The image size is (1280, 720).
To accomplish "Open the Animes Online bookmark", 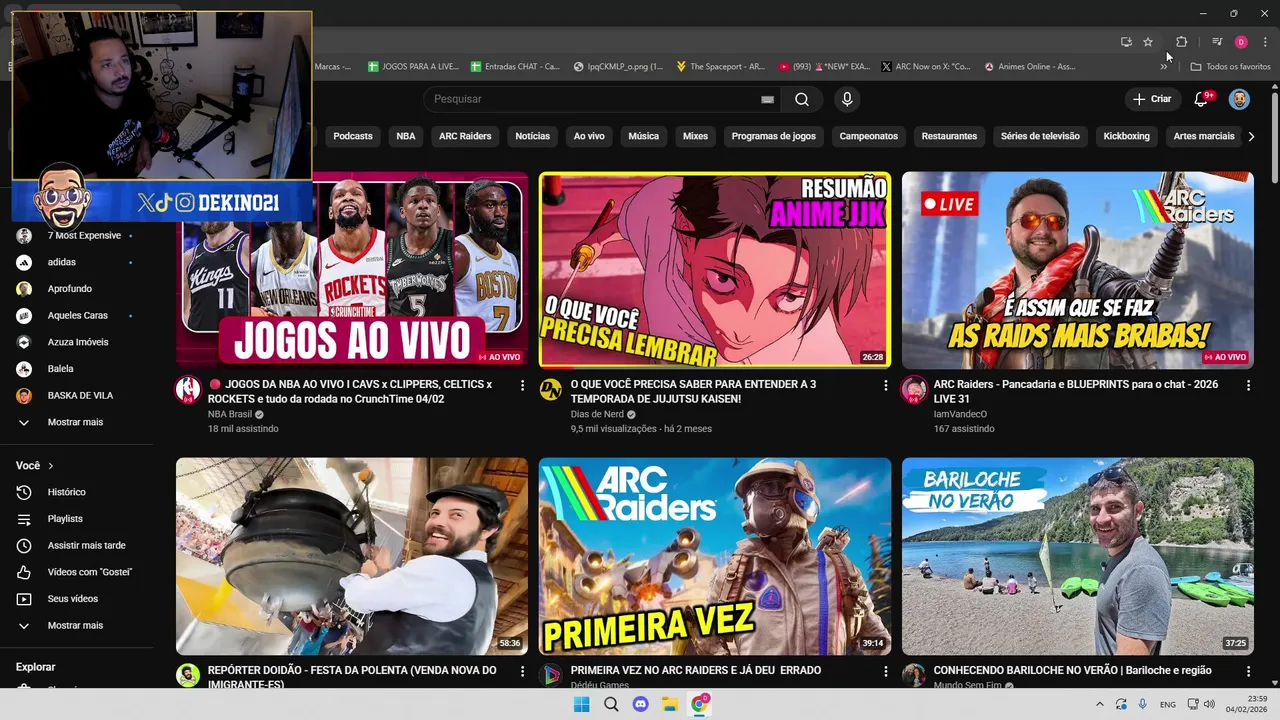I will [1030, 67].
